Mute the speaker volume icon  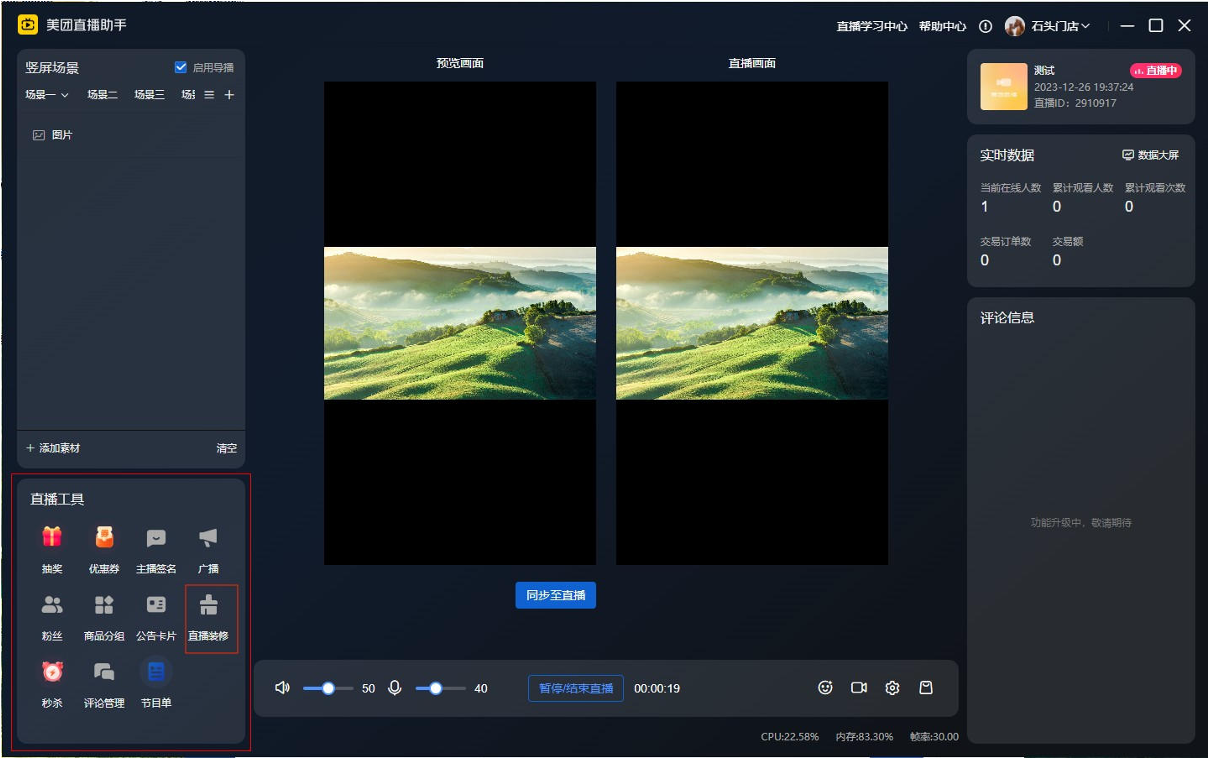coord(283,688)
